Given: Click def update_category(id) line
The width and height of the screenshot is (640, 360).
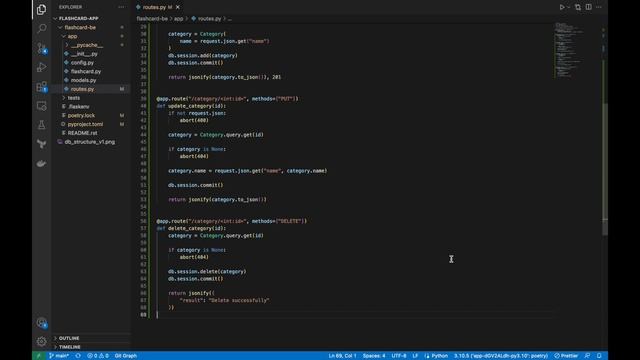Looking at the screenshot, I should pos(191,106).
